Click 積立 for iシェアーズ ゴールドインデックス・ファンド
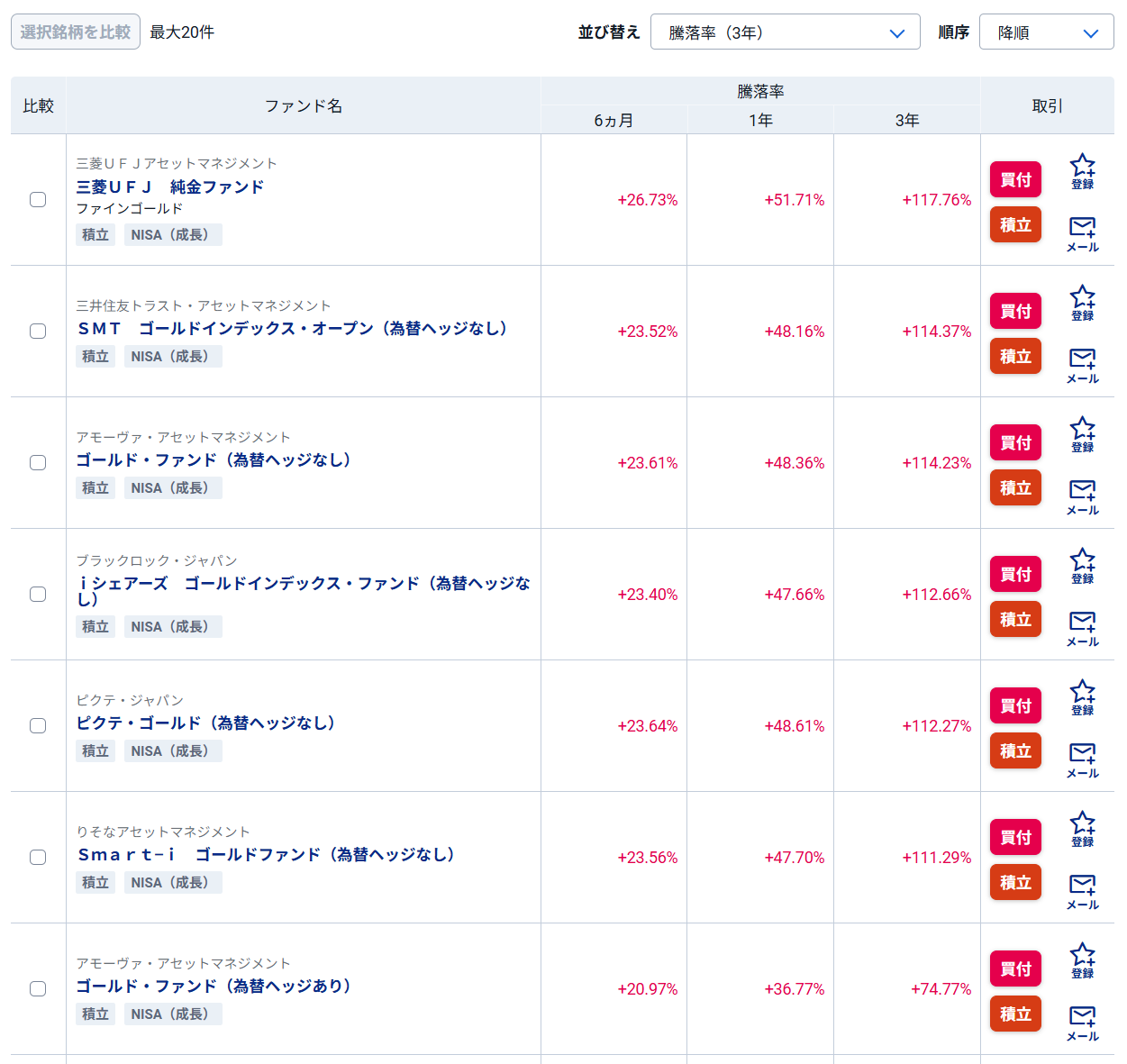 point(1015,619)
